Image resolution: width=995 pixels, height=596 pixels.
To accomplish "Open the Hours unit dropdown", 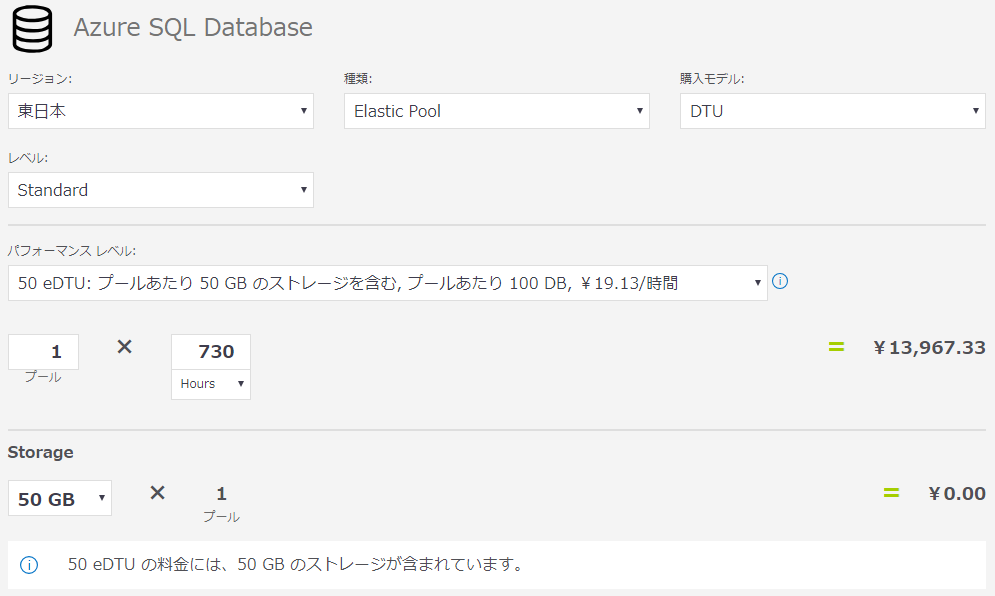I will pyautogui.click(x=211, y=384).
